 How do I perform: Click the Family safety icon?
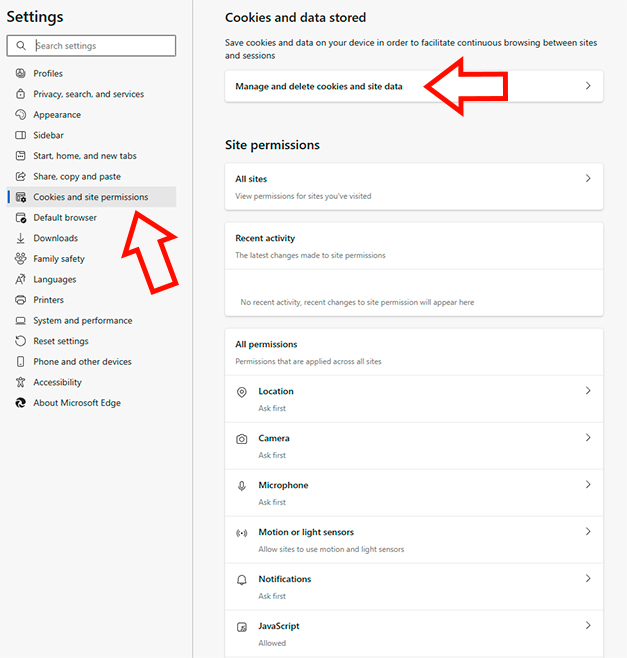21,259
